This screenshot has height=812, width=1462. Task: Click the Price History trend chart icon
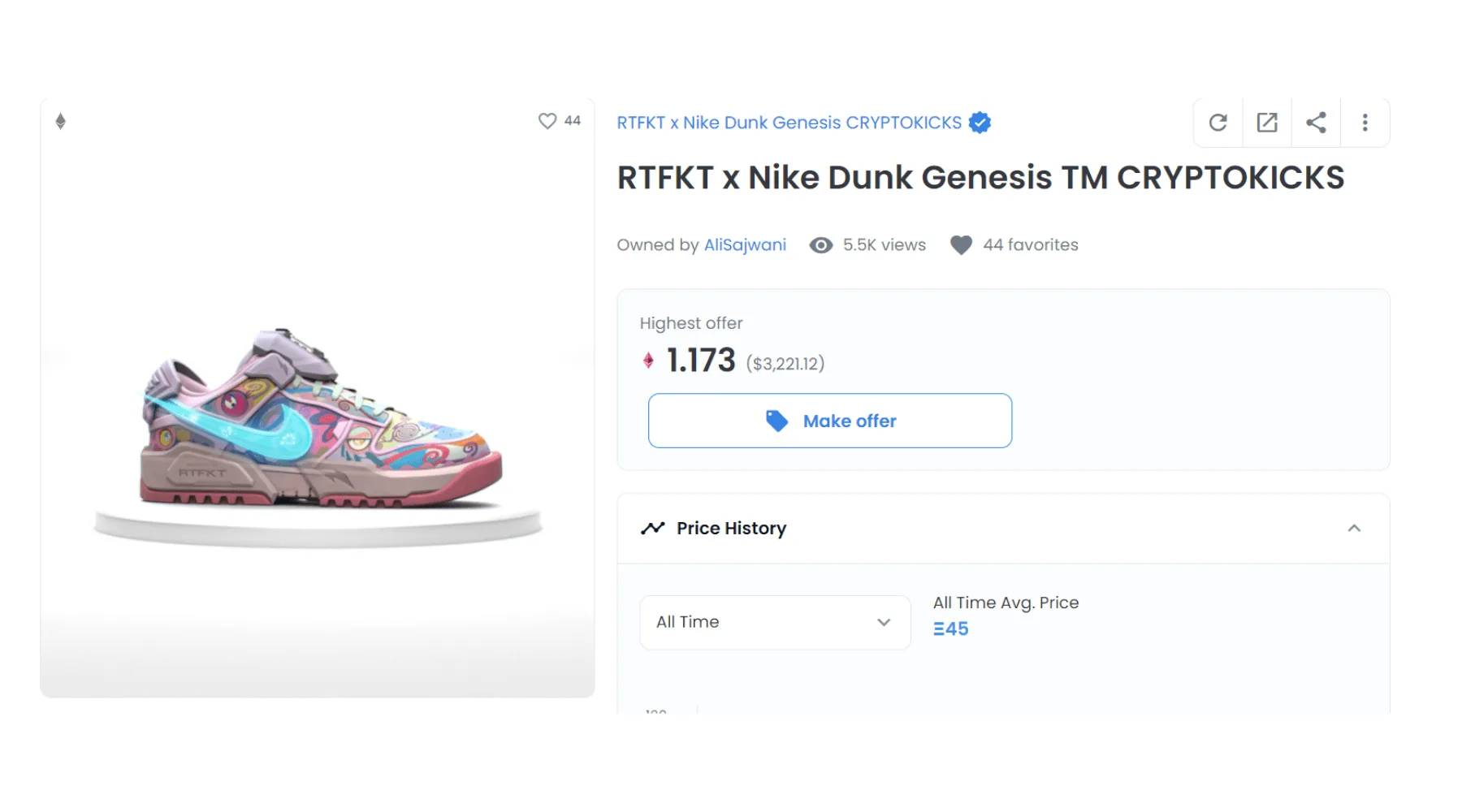point(653,529)
